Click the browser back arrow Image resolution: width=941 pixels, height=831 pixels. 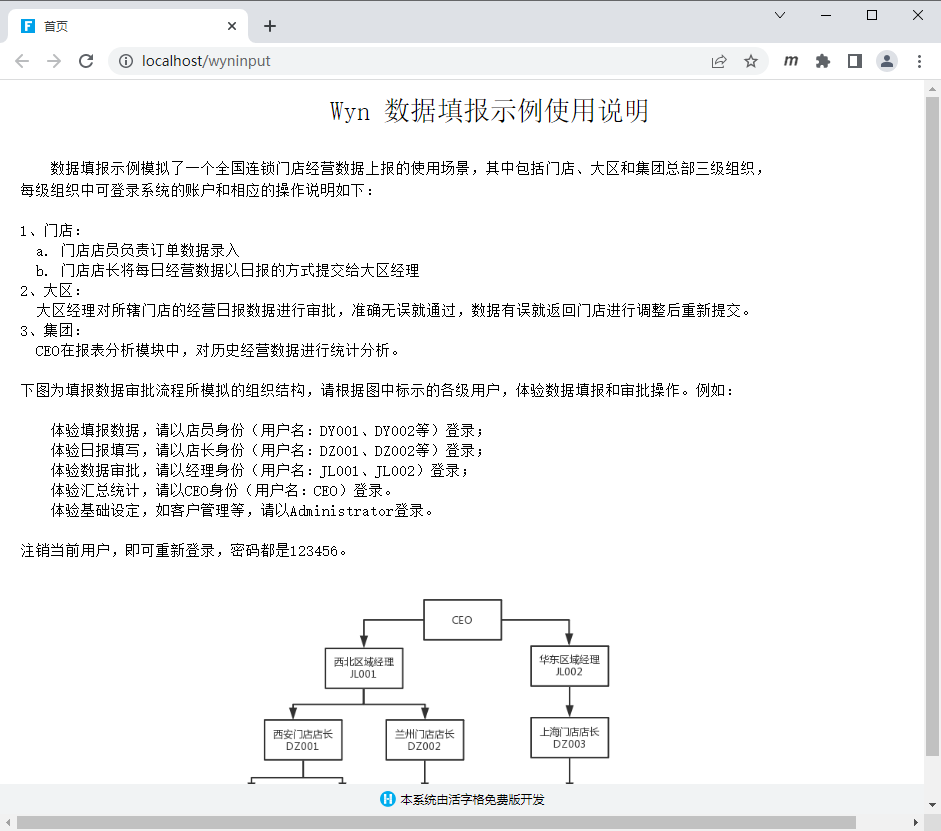(22, 61)
